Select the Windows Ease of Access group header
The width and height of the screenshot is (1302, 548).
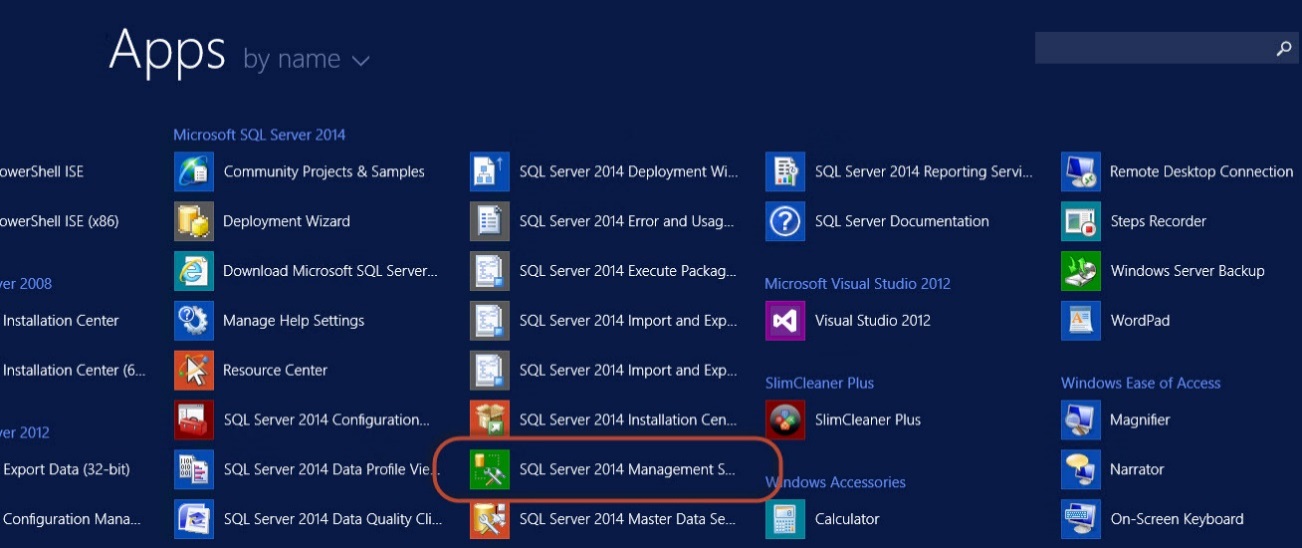coord(1141,383)
